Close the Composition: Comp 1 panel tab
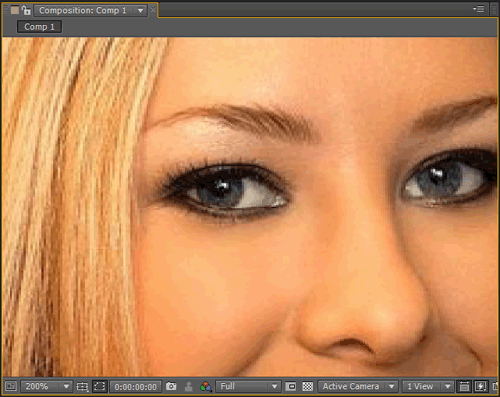Image resolution: width=500 pixels, height=397 pixels. 153,10
